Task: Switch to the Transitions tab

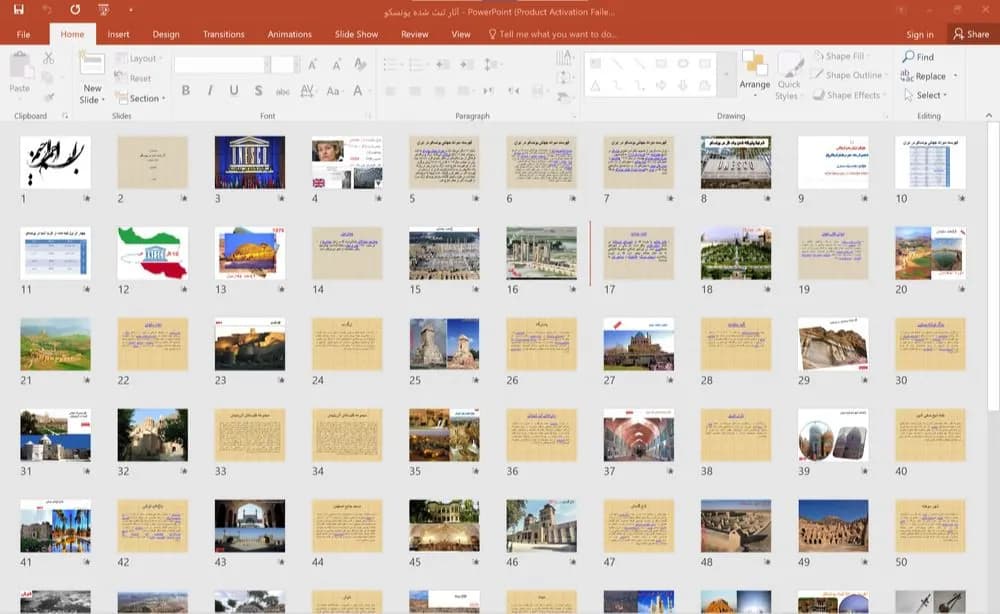Action: (x=223, y=34)
